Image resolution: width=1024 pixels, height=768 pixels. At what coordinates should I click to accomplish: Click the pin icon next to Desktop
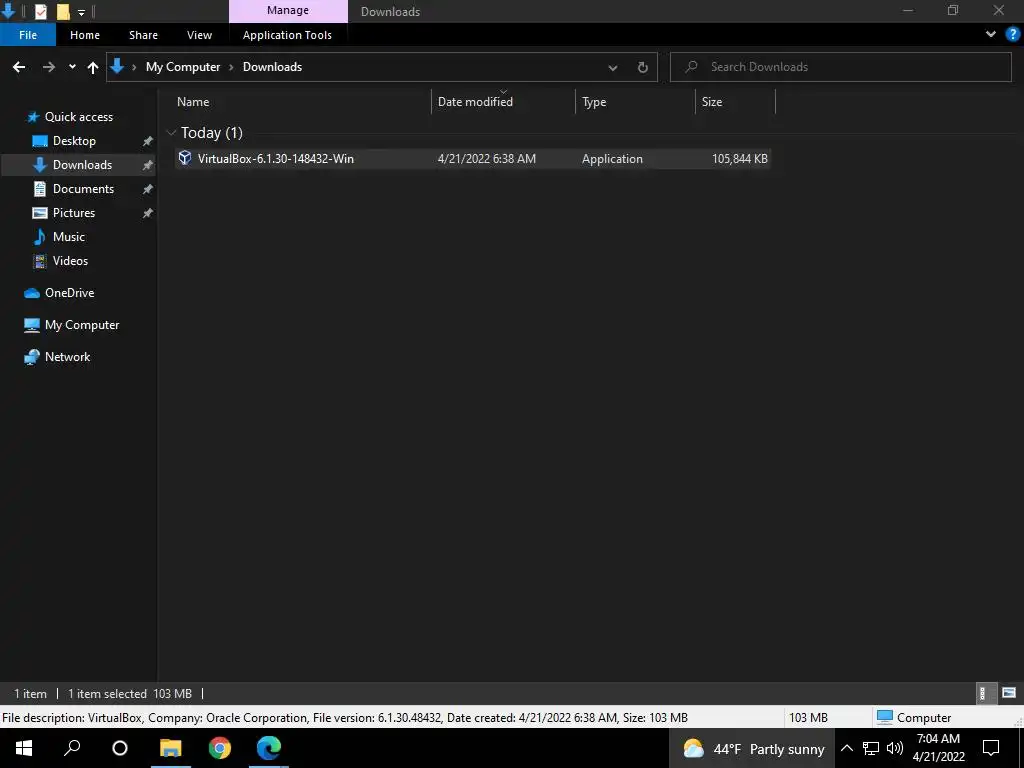pos(148,141)
